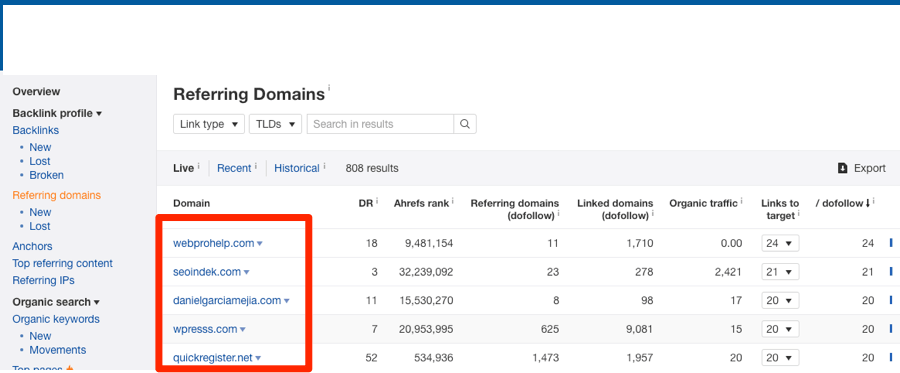The width and height of the screenshot is (900, 373).
Task: Click the Export download icon
Action: pyautogui.click(x=843, y=168)
